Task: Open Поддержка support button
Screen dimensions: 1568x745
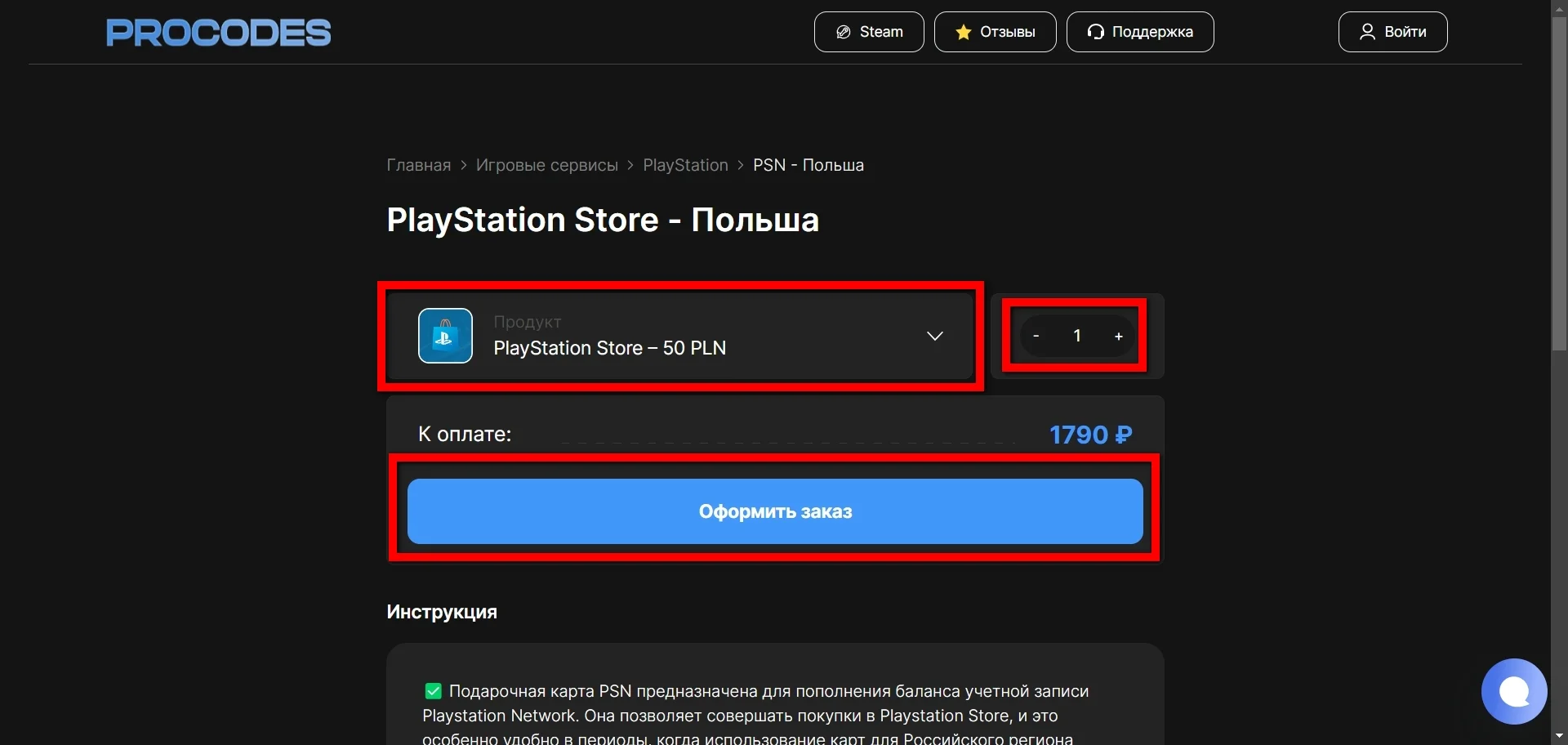Action: [1140, 32]
